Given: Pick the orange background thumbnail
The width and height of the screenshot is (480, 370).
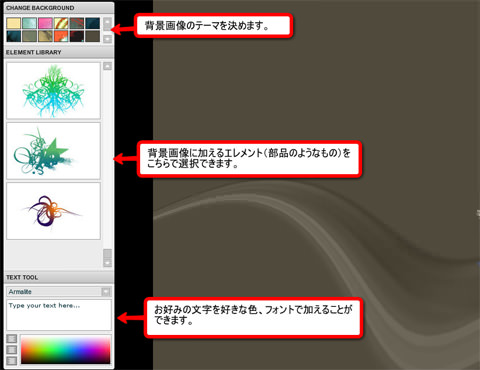Looking at the screenshot, I should click(x=61, y=36).
